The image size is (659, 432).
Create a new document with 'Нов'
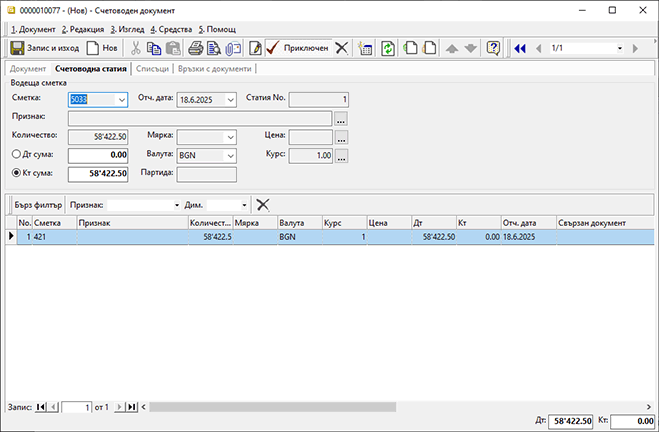click(102, 48)
